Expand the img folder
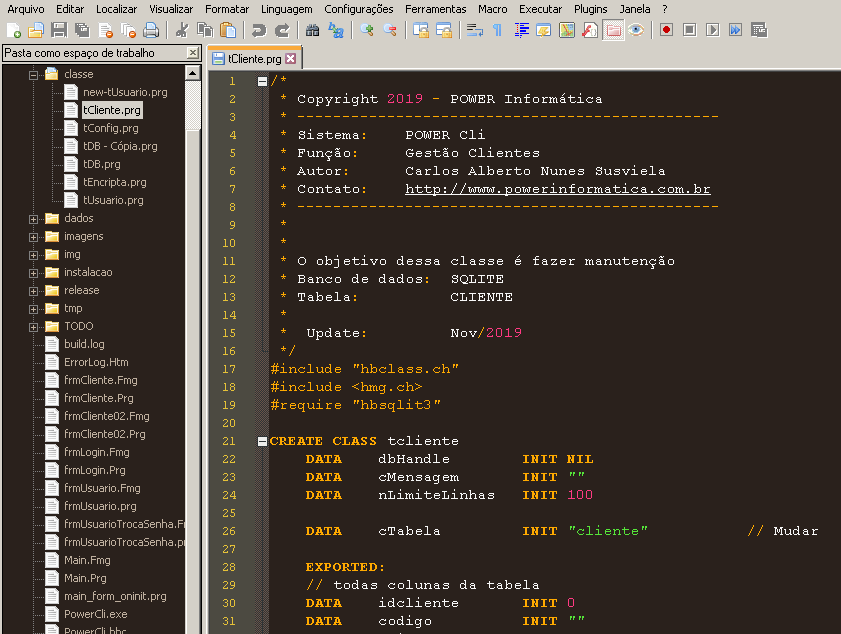Image resolution: width=841 pixels, height=634 pixels. click(x=33, y=255)
